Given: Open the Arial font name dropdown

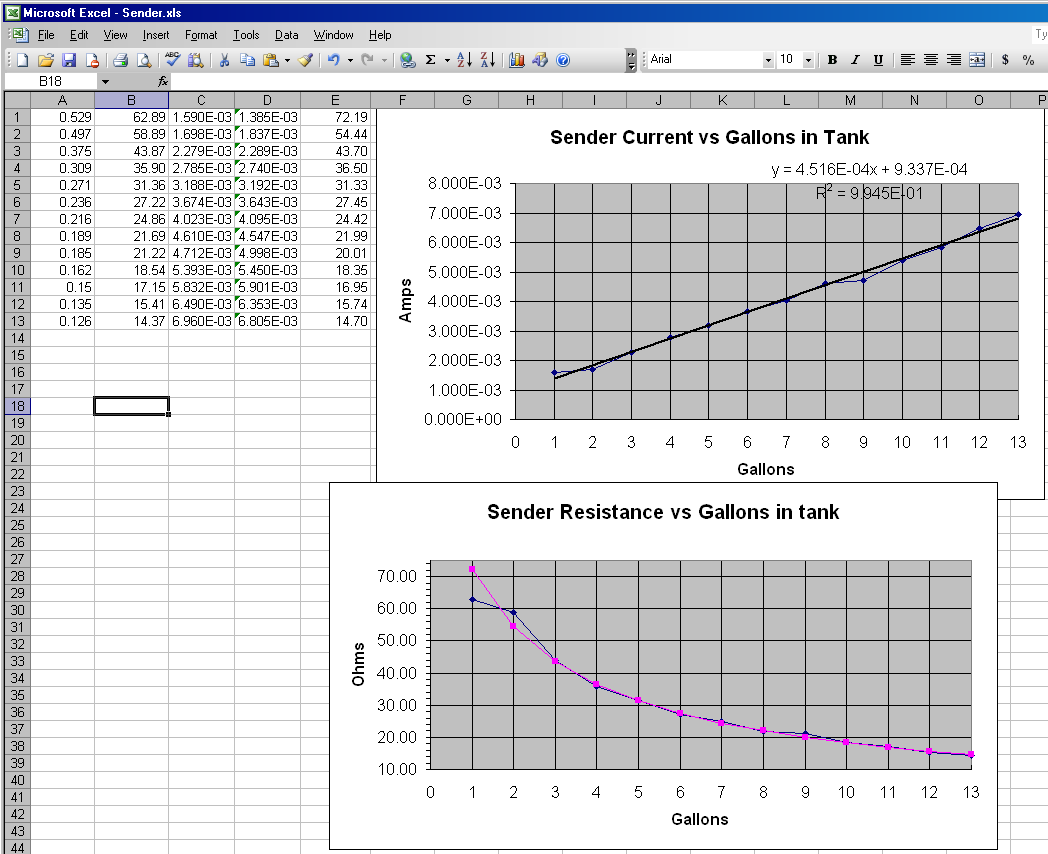Looking at the screenshot, I should [768, 59].
